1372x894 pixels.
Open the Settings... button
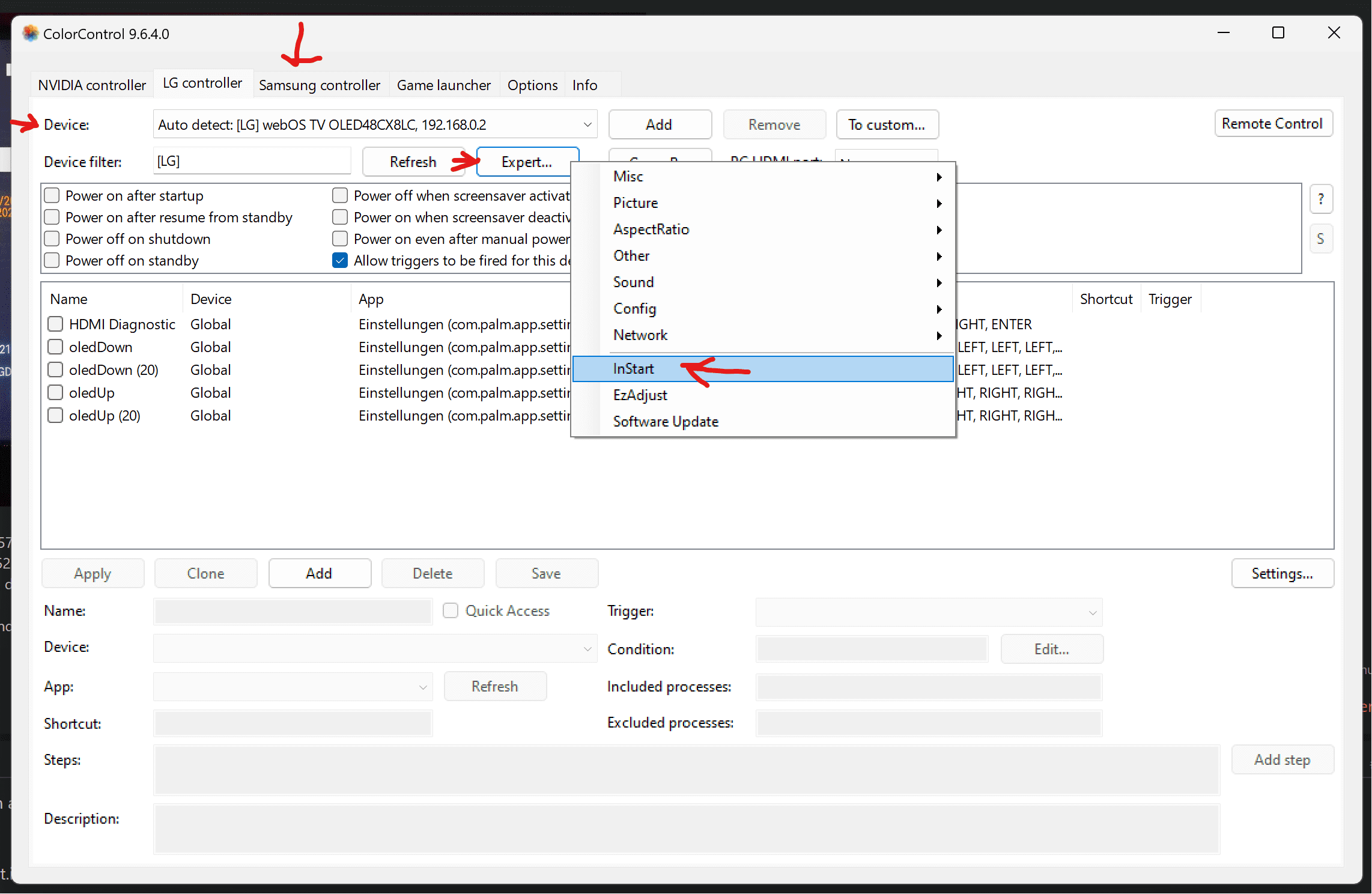(x=1282, y=573)
